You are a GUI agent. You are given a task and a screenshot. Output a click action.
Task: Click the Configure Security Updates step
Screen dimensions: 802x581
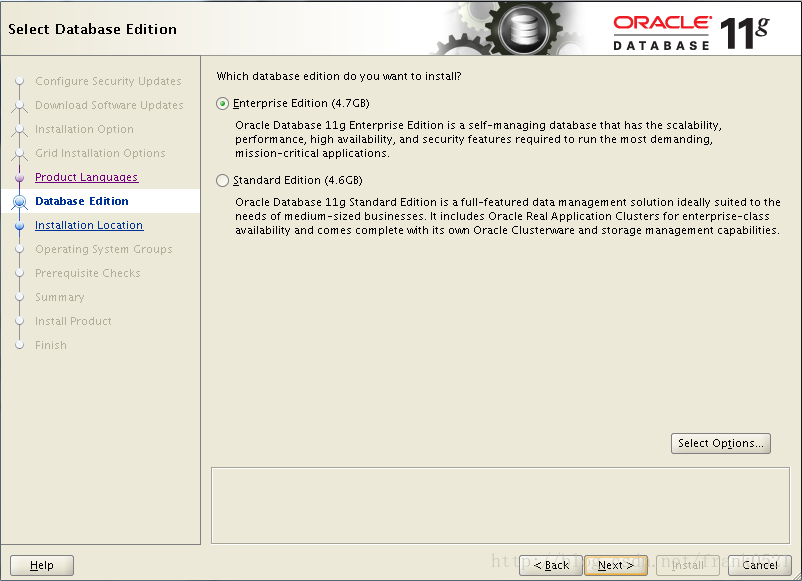tap(108, 81)
